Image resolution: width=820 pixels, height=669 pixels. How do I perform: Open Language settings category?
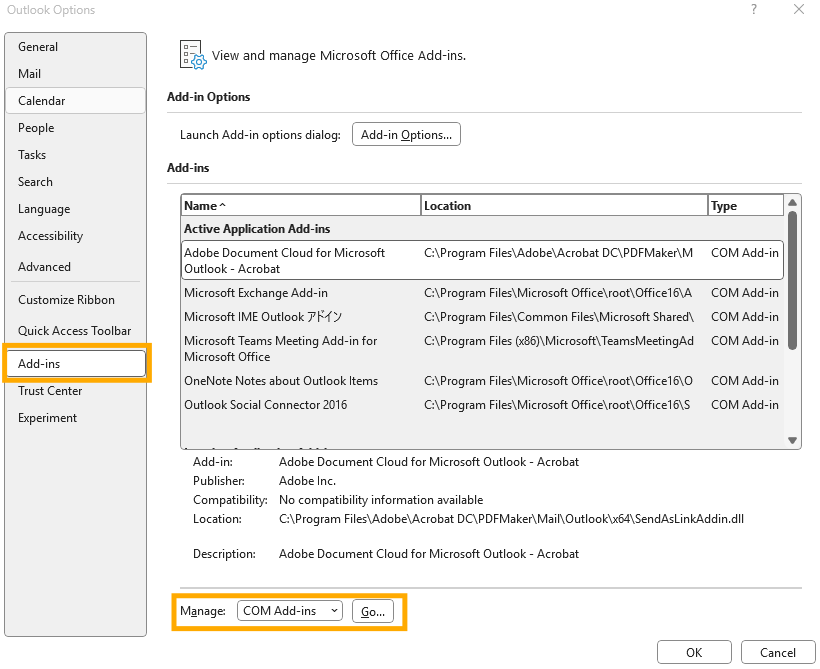tap(75, 209)
